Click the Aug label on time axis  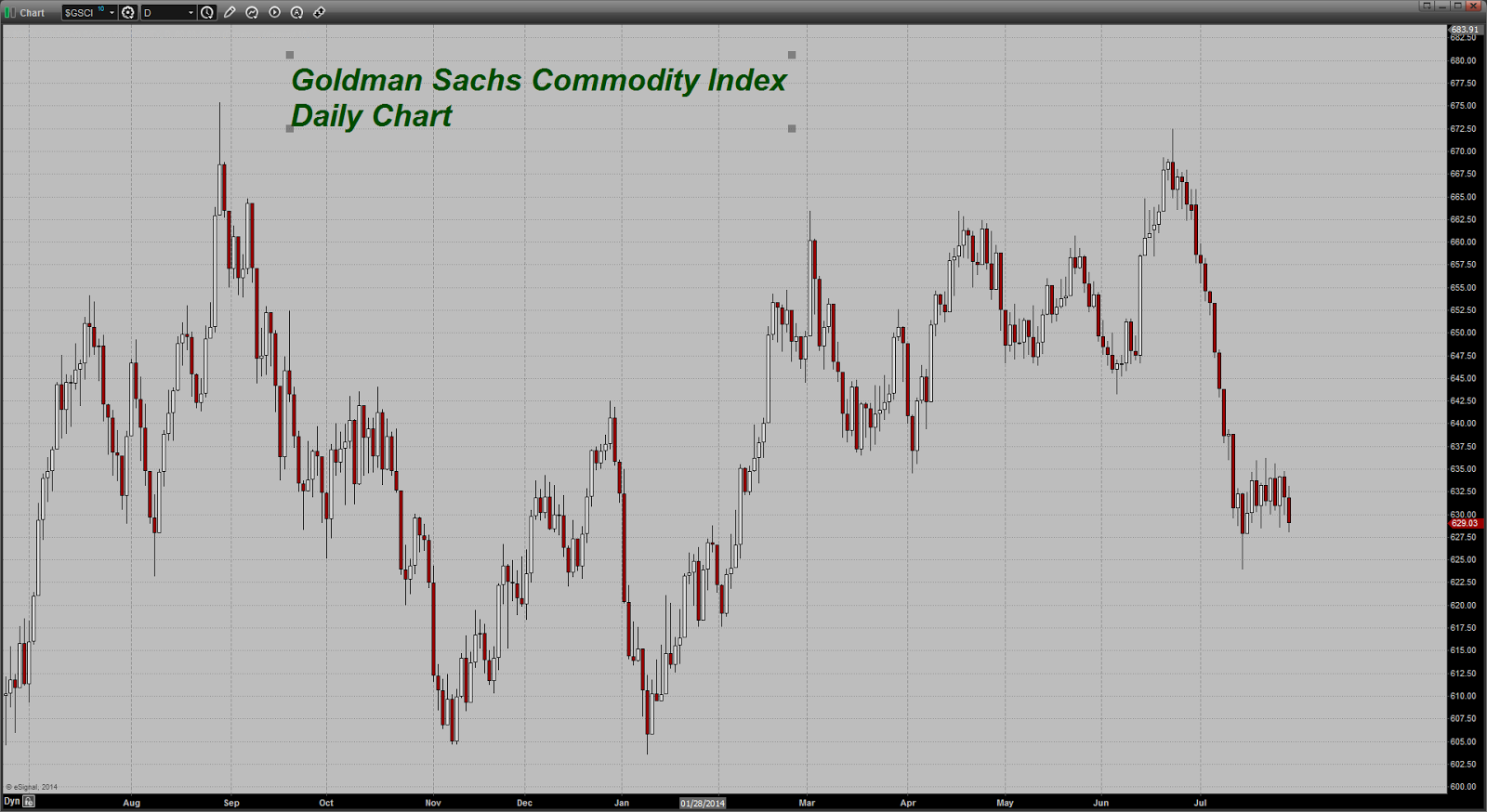(x=131, y=803)
